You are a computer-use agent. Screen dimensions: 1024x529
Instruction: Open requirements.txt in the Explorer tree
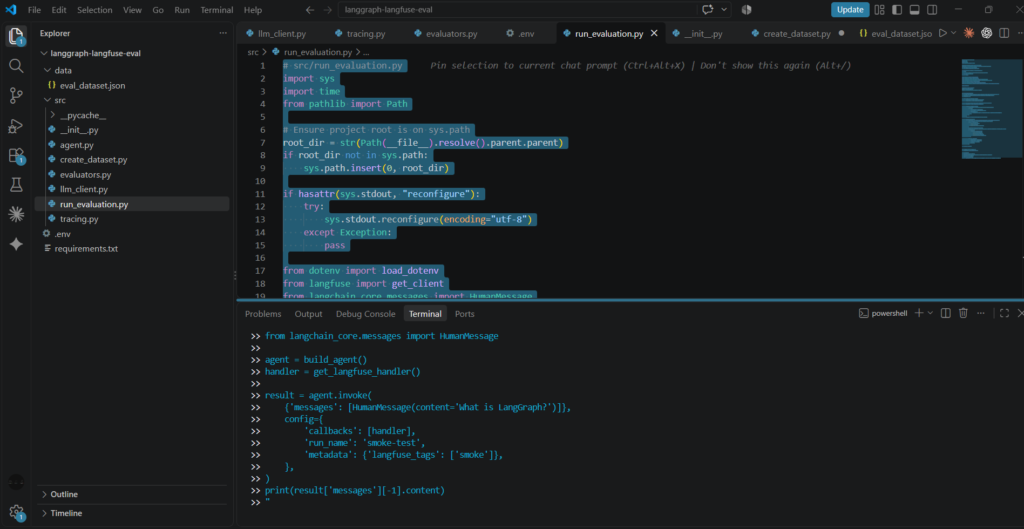pos(86,248)
